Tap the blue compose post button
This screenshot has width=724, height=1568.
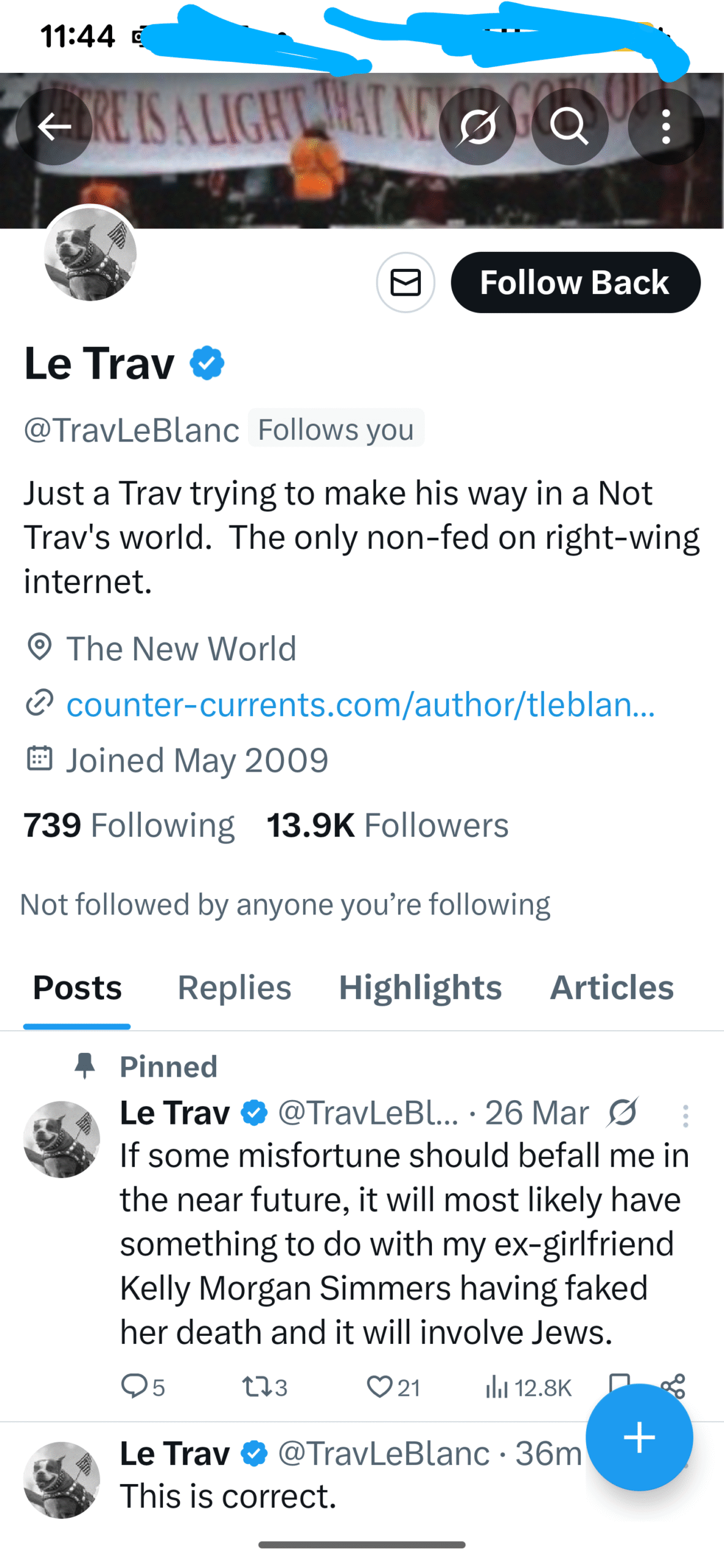click(639, 1436)
